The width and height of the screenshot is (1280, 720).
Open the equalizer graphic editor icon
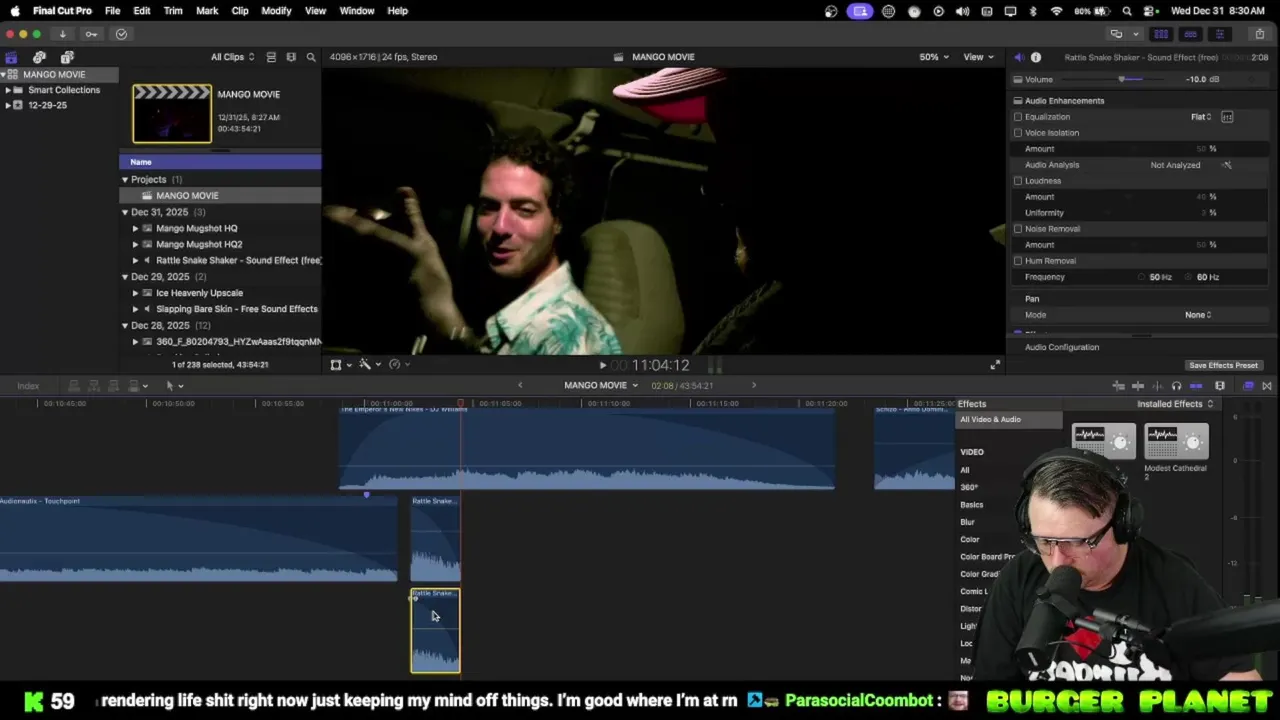tap(1227, 117)
